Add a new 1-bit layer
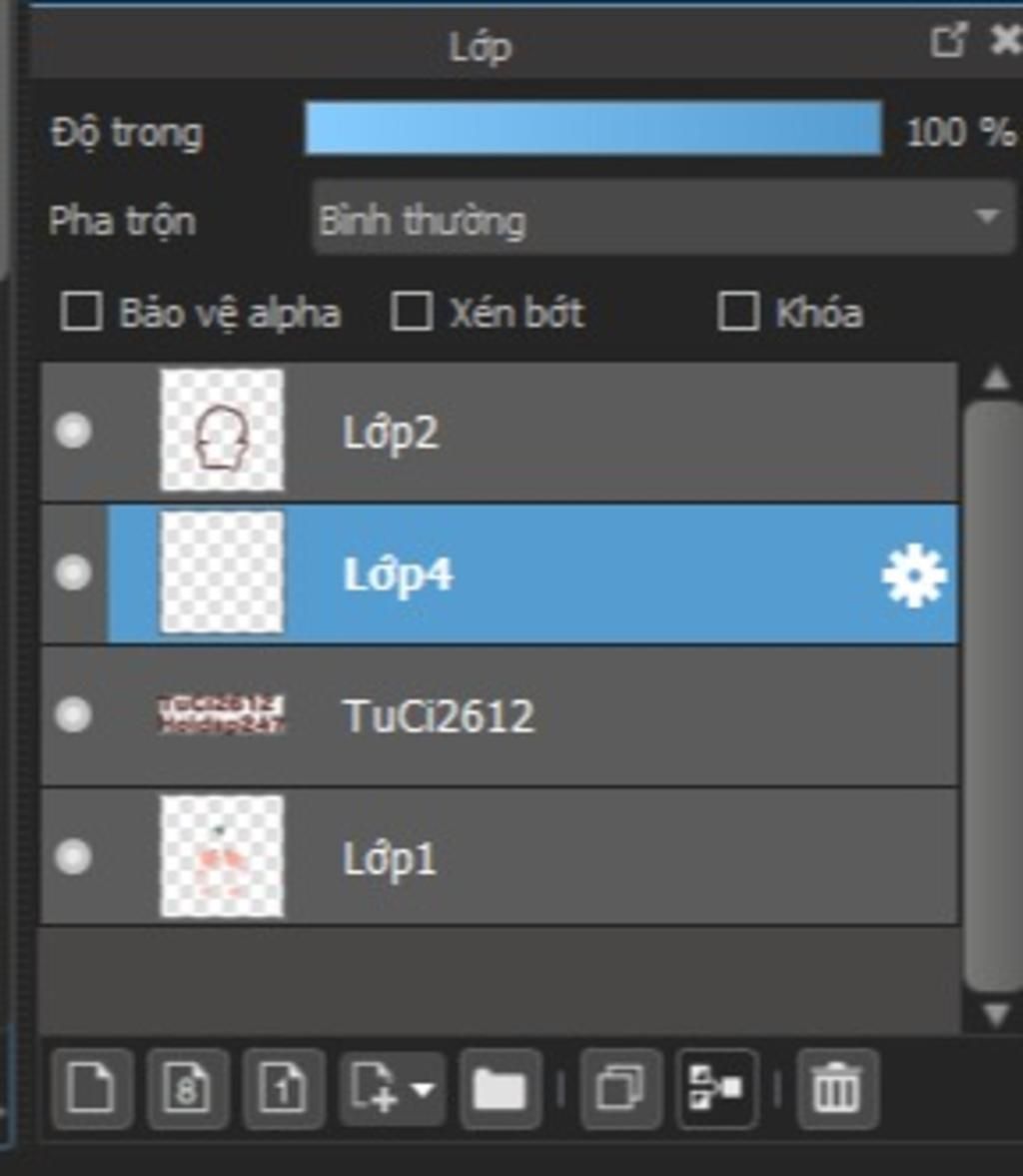Viewport: 1023px width, 1176px height. (283, 1088)
